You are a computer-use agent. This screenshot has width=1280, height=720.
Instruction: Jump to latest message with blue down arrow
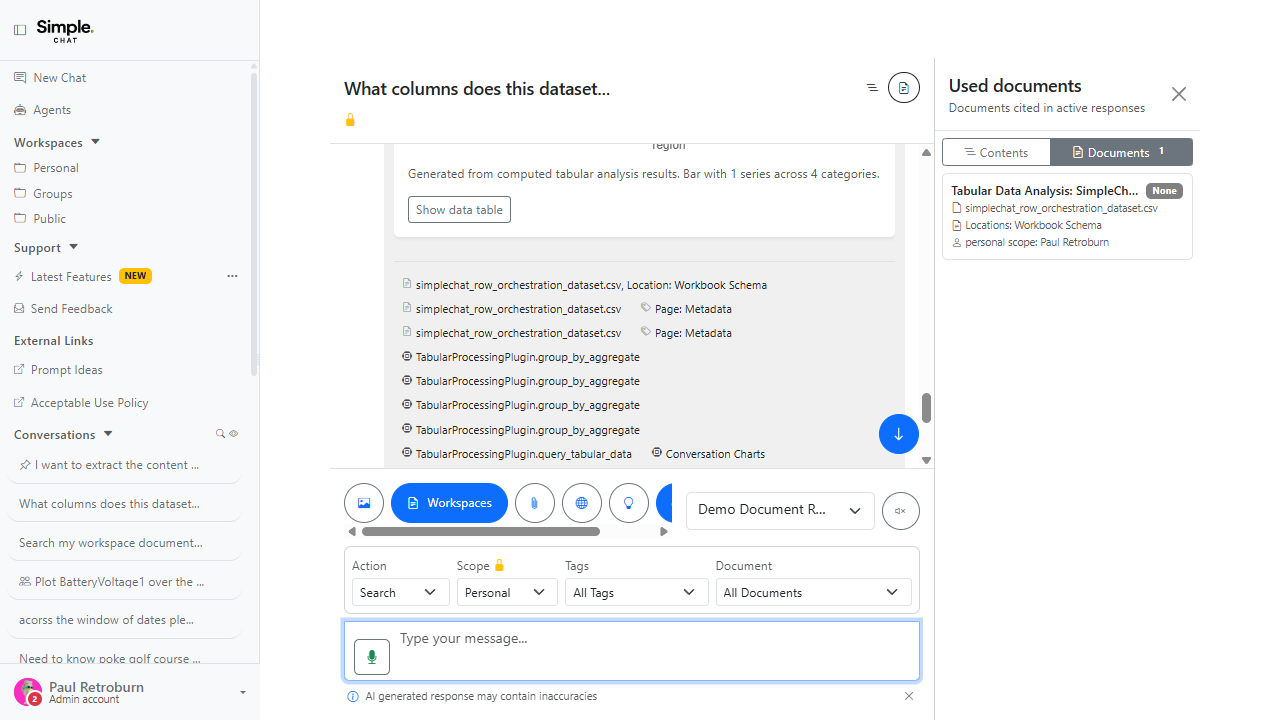click(899, 434)
